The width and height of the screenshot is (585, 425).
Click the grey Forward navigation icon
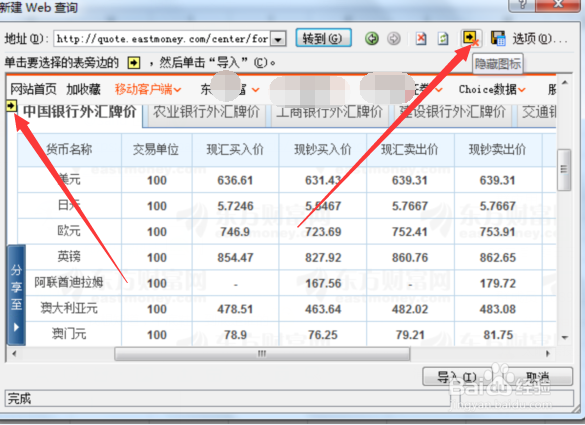394,38
